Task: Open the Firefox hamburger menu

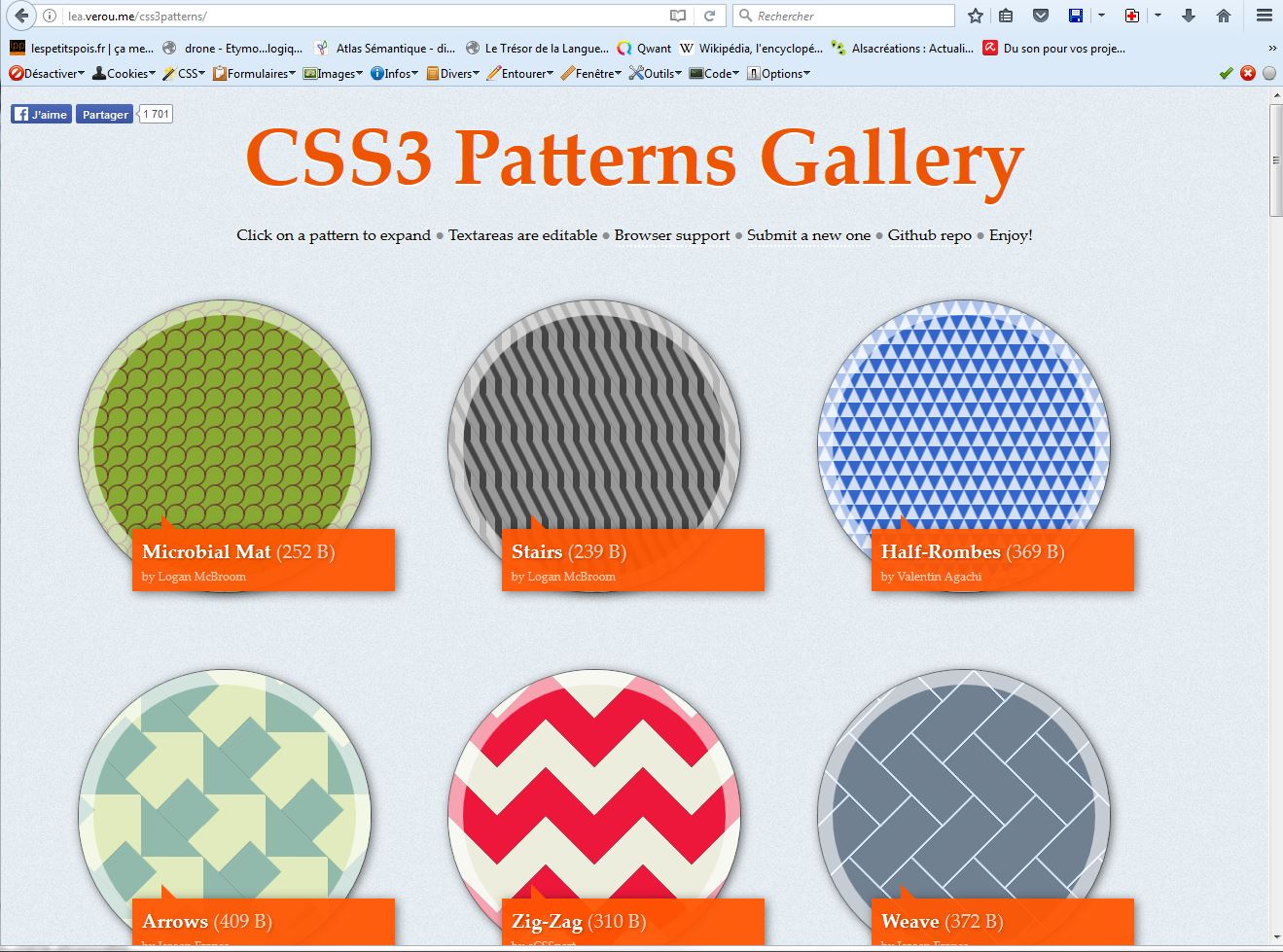Action: point(1264,16)
